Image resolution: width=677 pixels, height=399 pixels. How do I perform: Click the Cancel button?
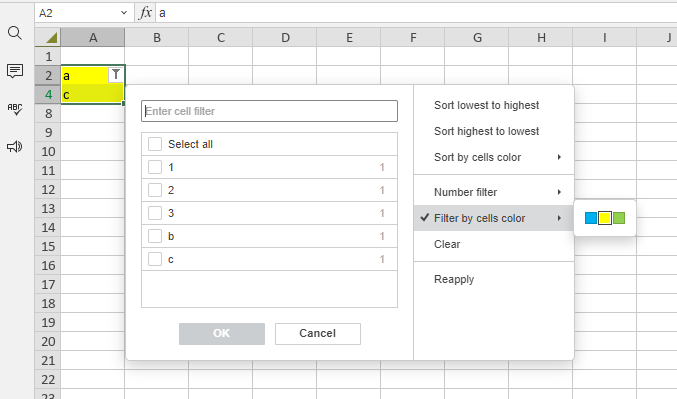click(x=318, y=333)
